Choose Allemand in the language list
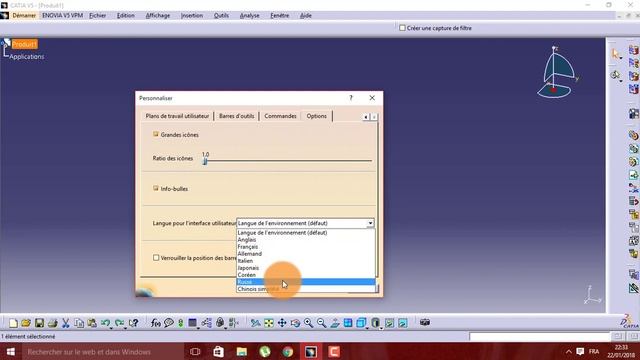 point(305,253)
